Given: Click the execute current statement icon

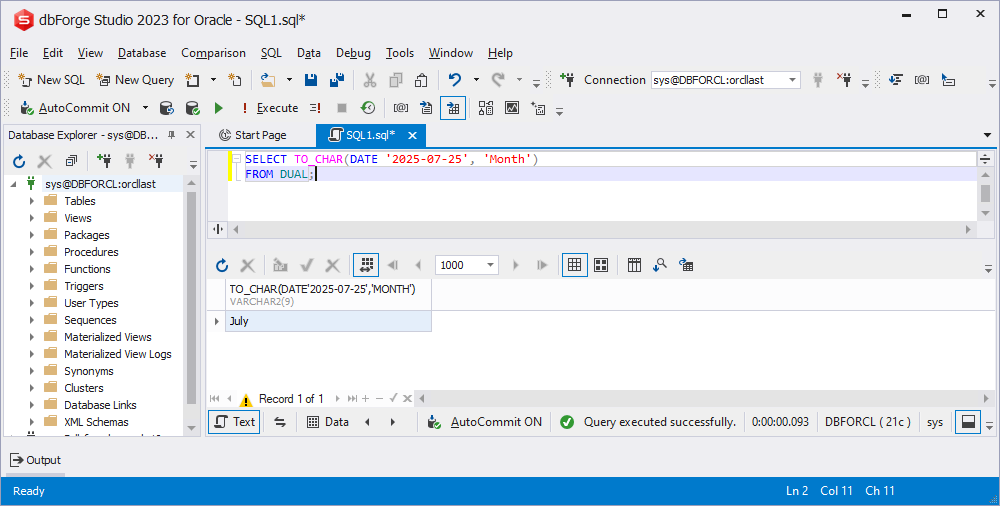Looking at the screenshot, I should pyautogui.click(x=314, y=108).
